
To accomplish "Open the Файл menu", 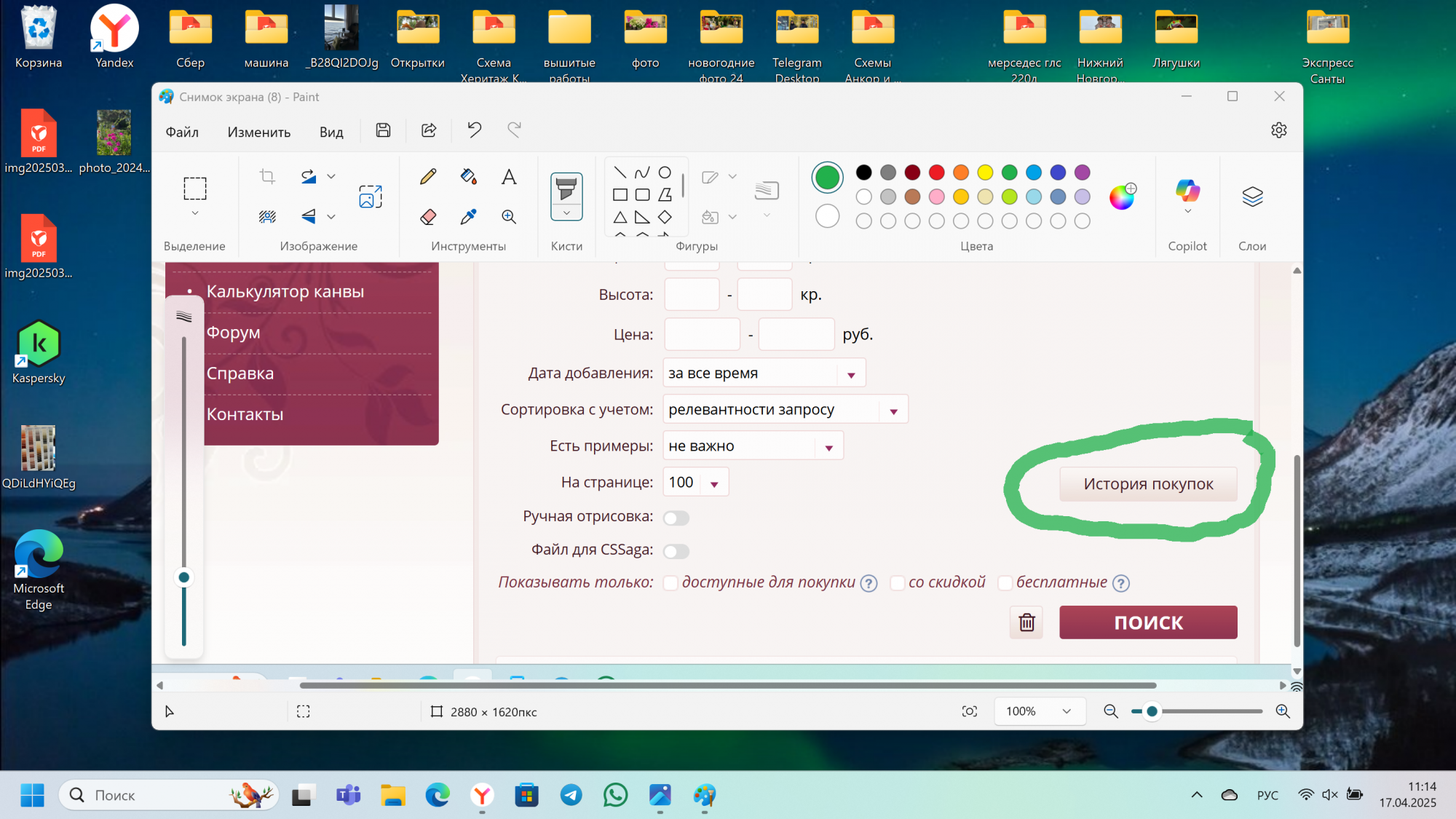I will coord(182,132).
